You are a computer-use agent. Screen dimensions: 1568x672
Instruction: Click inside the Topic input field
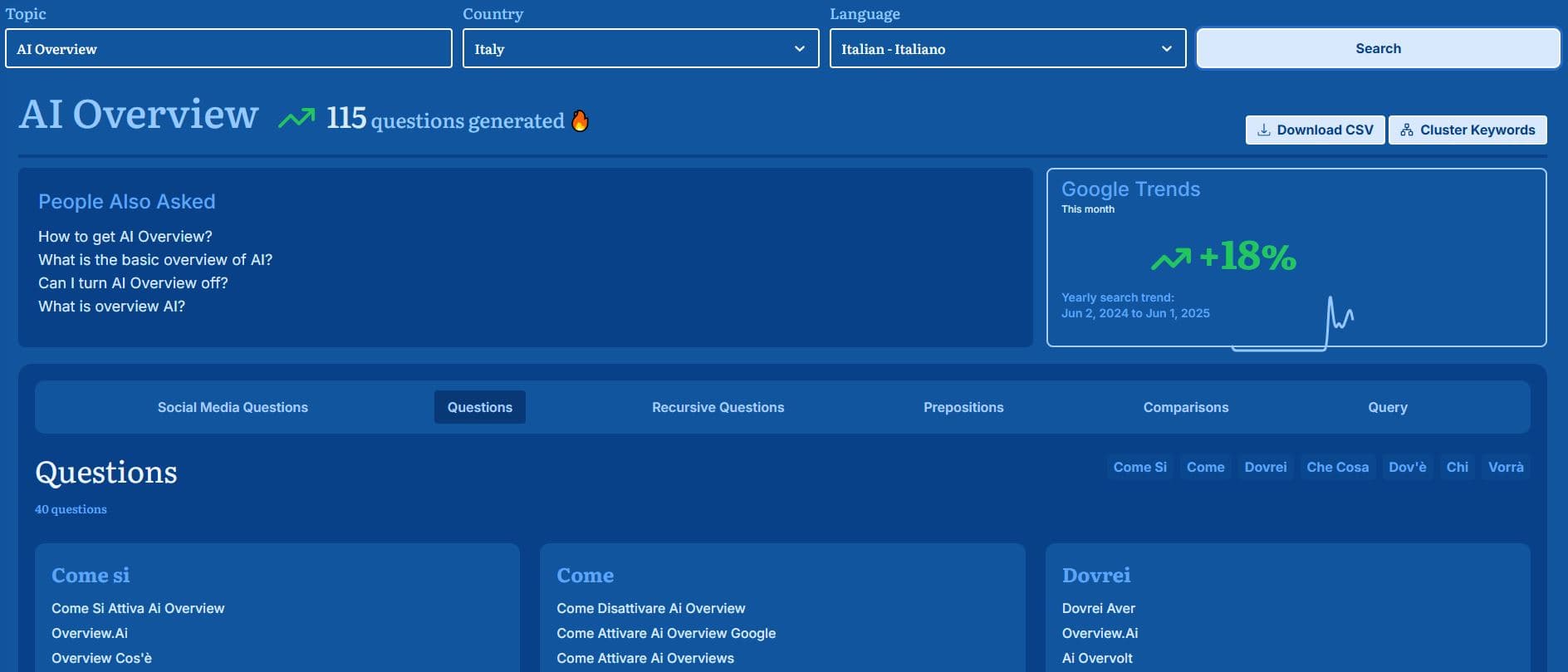click(x=228, y=49)
